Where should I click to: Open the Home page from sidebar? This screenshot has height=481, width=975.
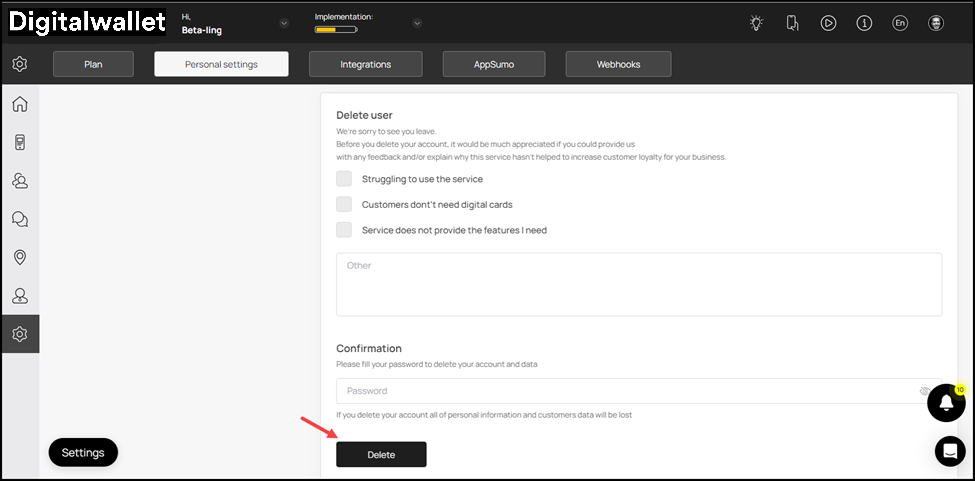pos(19,104)
